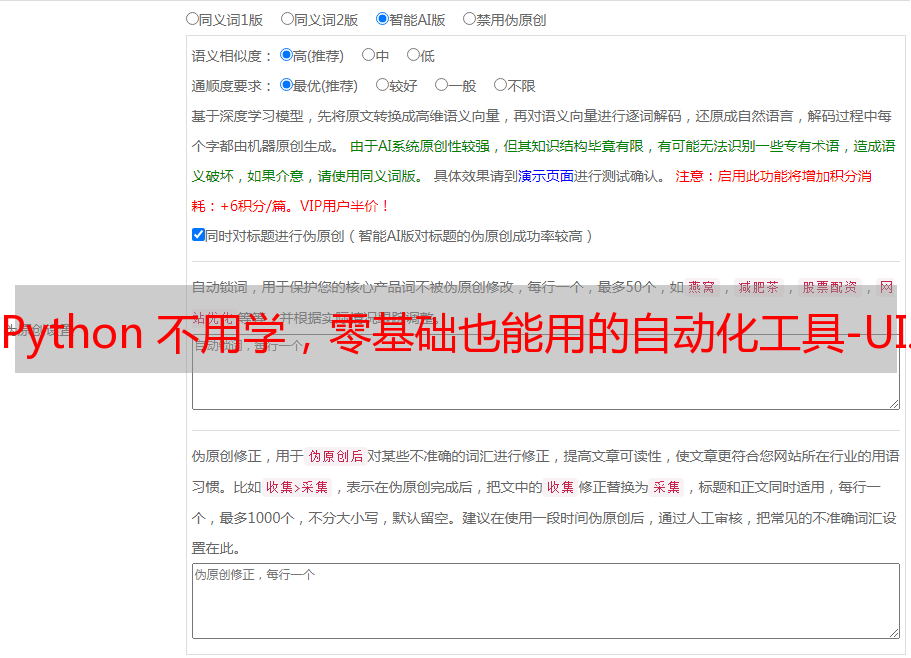Viewport: 911px width, 658px height.
Task: Choose 最优(推荐) for 通顺度要求
Action: pyautogui.click(x=286, y=85)
